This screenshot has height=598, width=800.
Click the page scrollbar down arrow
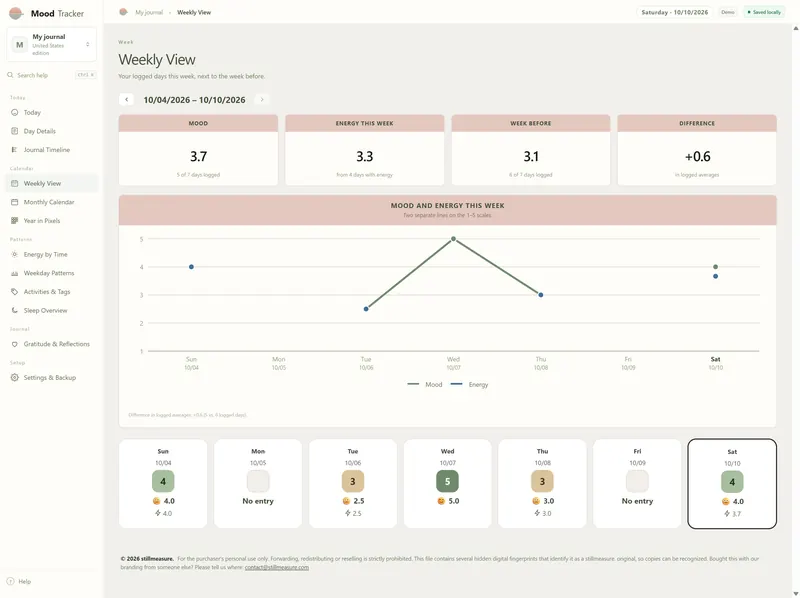point(795,593)
